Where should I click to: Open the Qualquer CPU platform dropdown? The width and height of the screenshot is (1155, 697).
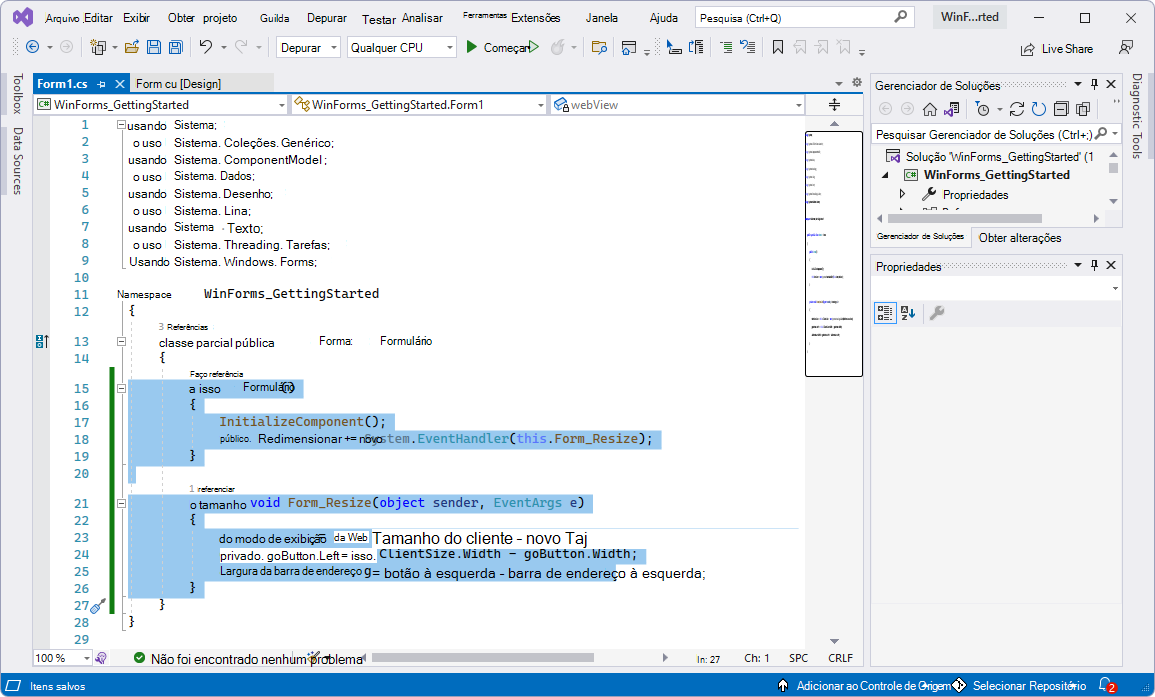[401, 47]
